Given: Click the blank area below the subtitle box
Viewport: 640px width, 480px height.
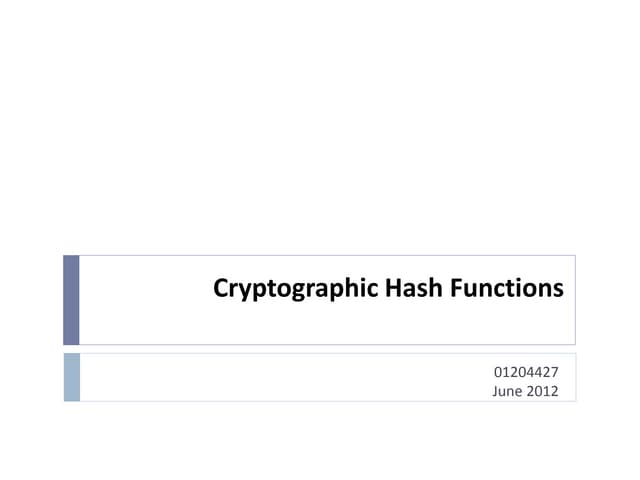Looking at the screenshot, I should [320, 440].
